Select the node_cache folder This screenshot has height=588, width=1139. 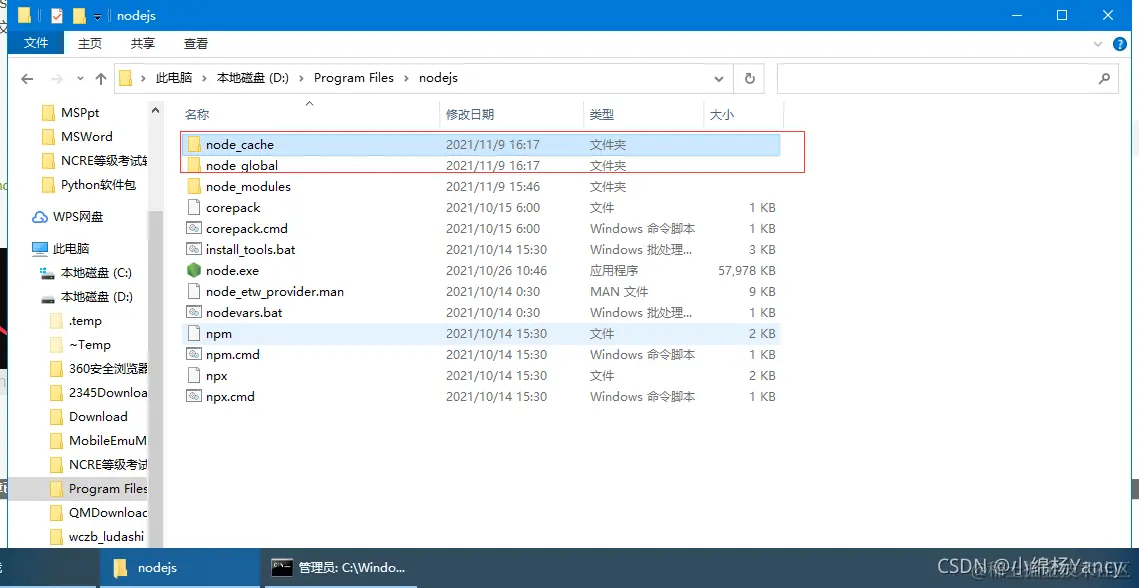[480, 145]
